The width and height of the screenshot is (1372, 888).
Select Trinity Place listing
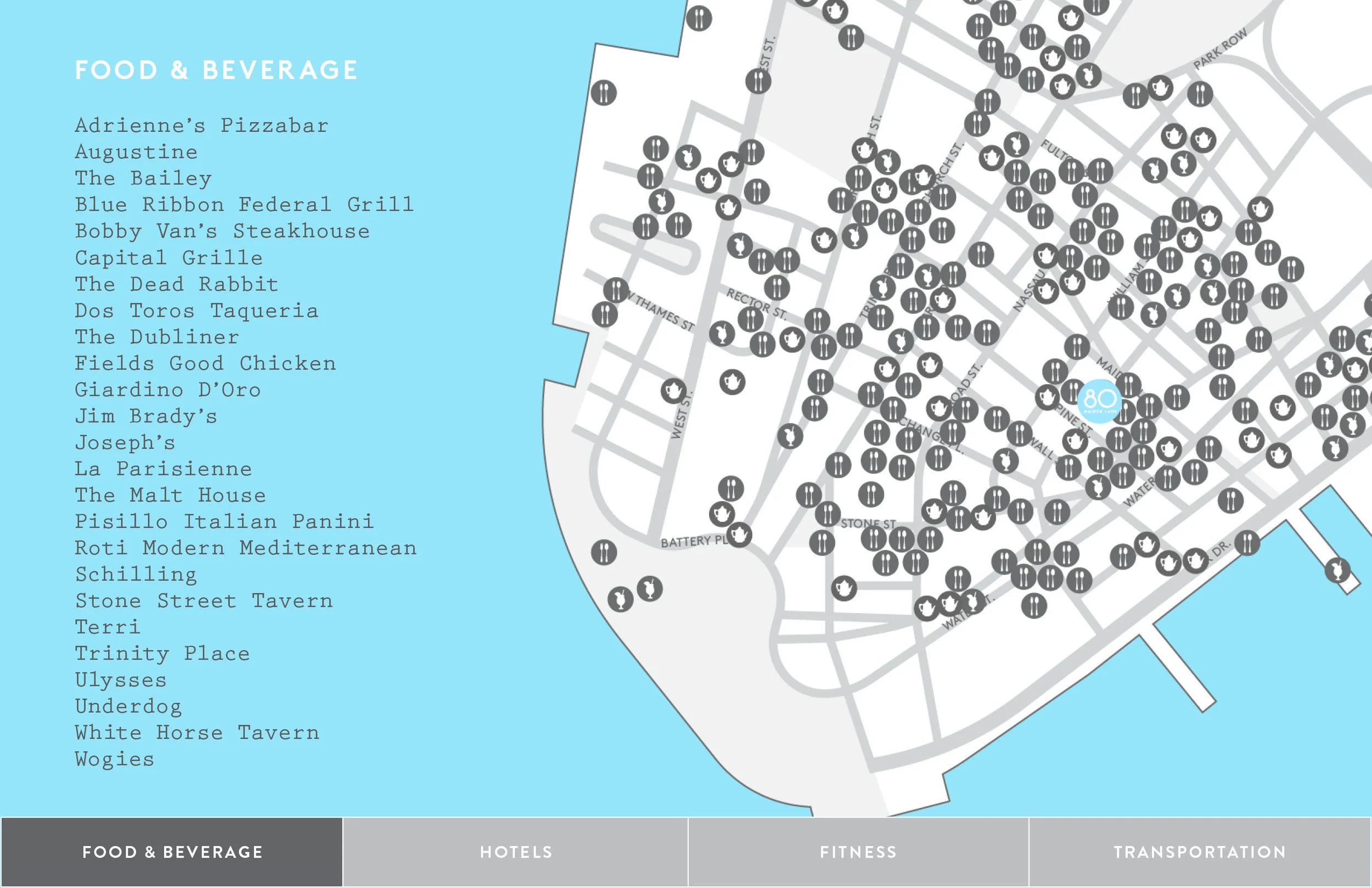tap(162, 654)
